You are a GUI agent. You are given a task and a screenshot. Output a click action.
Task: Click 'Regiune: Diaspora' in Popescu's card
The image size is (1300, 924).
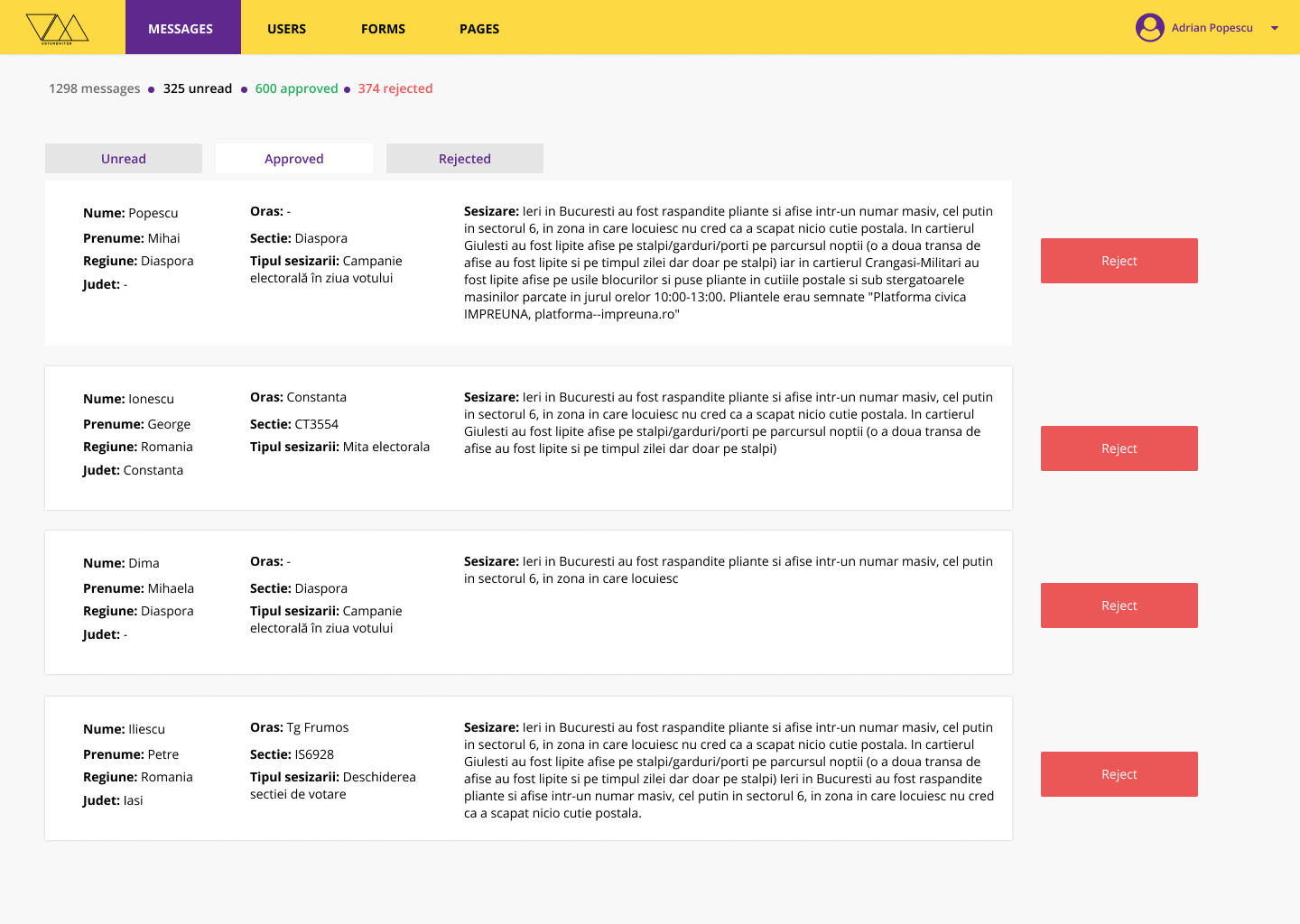click(139, 261)
